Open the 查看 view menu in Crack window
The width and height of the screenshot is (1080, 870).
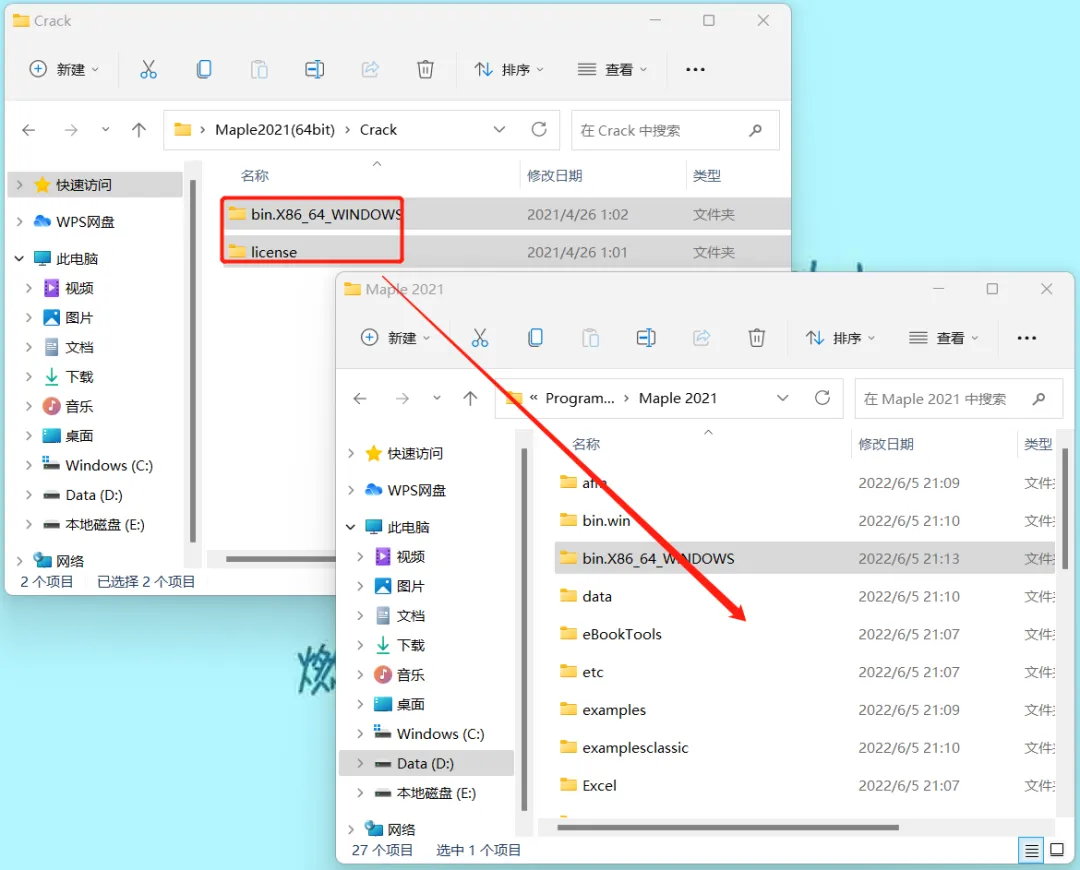point(612,70)
